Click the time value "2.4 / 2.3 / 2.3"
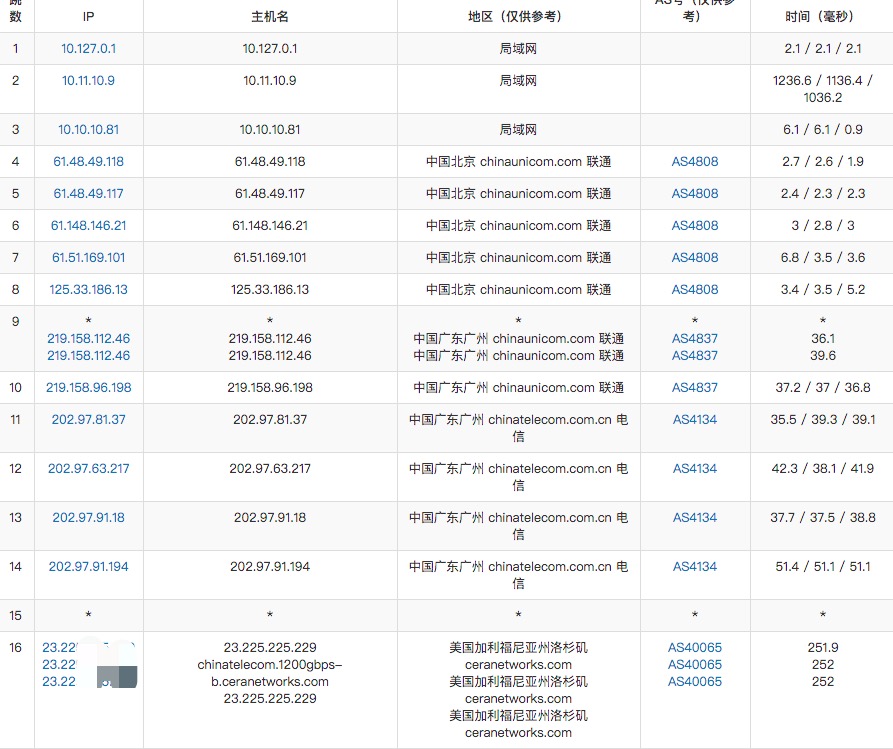893x749 pixels. (822, 193)
